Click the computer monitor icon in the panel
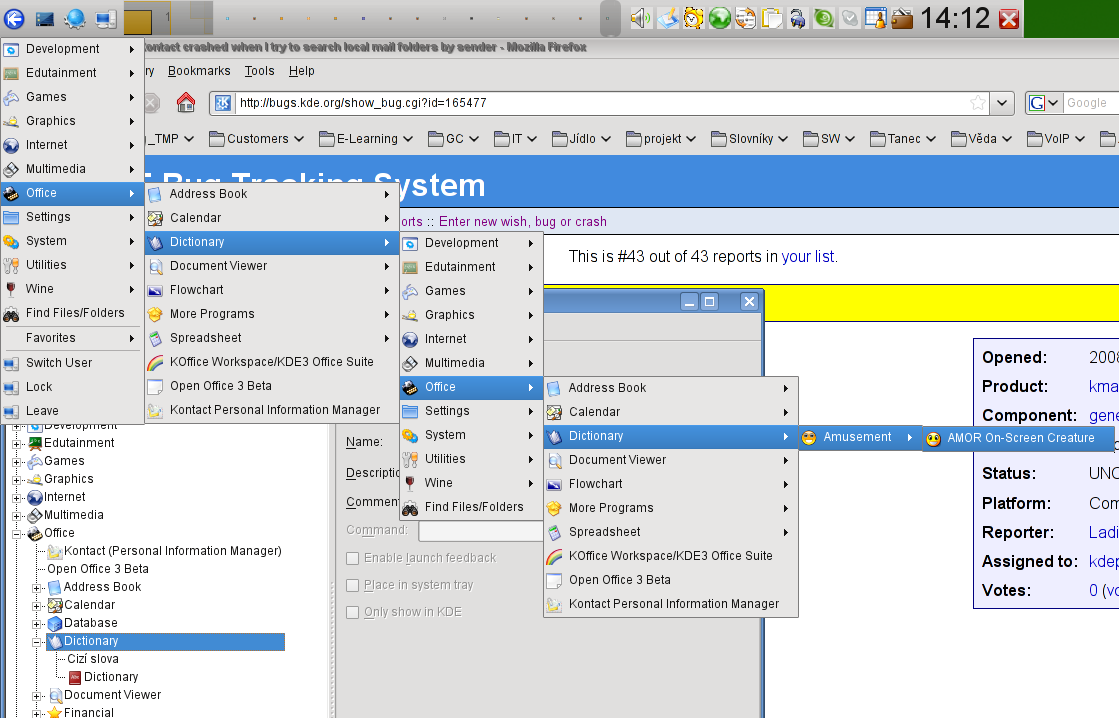The height and width of the screenshot is (718, 1119). point(105,19)
